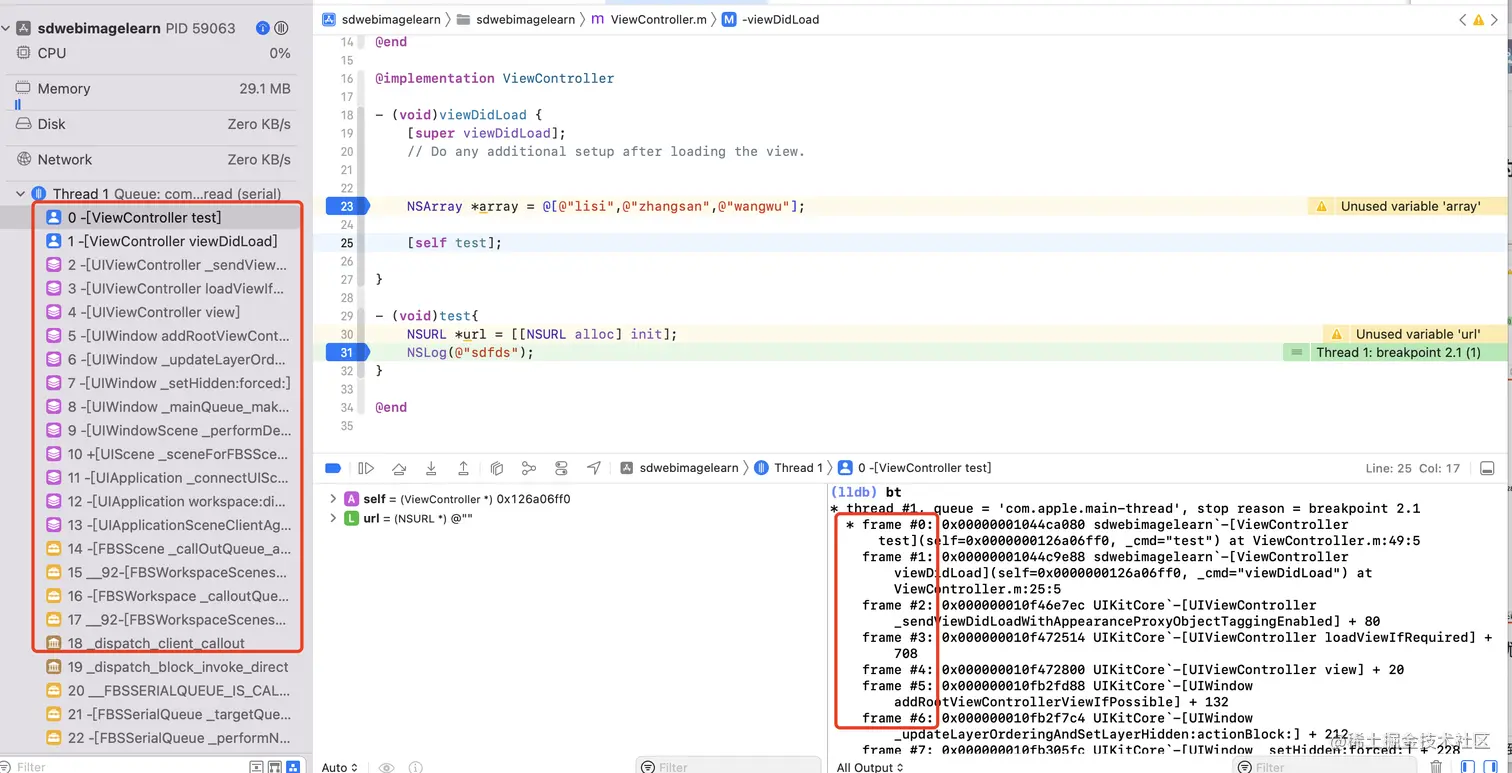Open the Debug Memory Graph tool

click(529, 467)
